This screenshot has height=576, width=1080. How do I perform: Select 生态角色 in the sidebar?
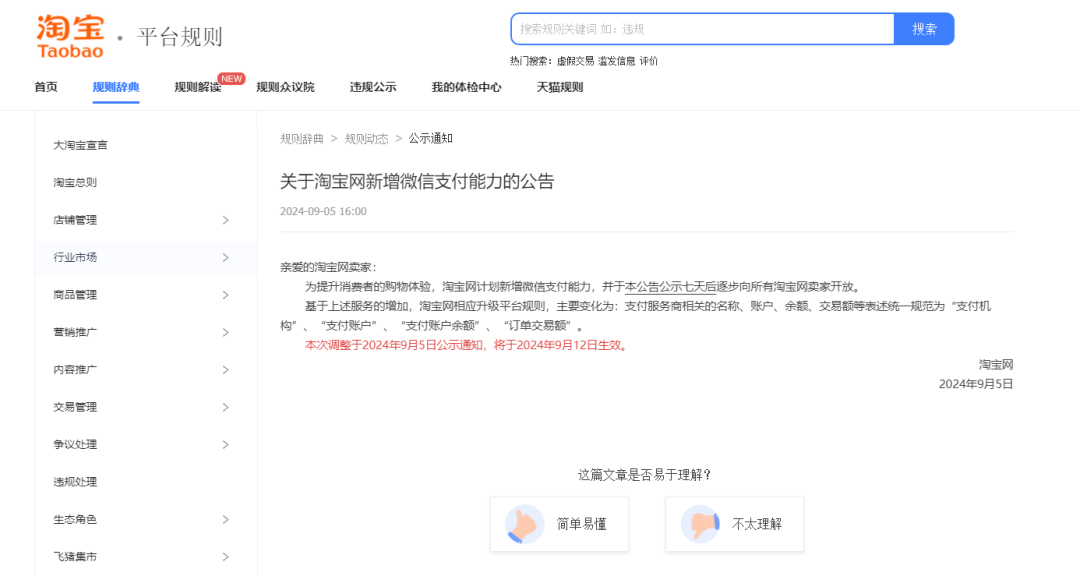click(x=75, y=520)
